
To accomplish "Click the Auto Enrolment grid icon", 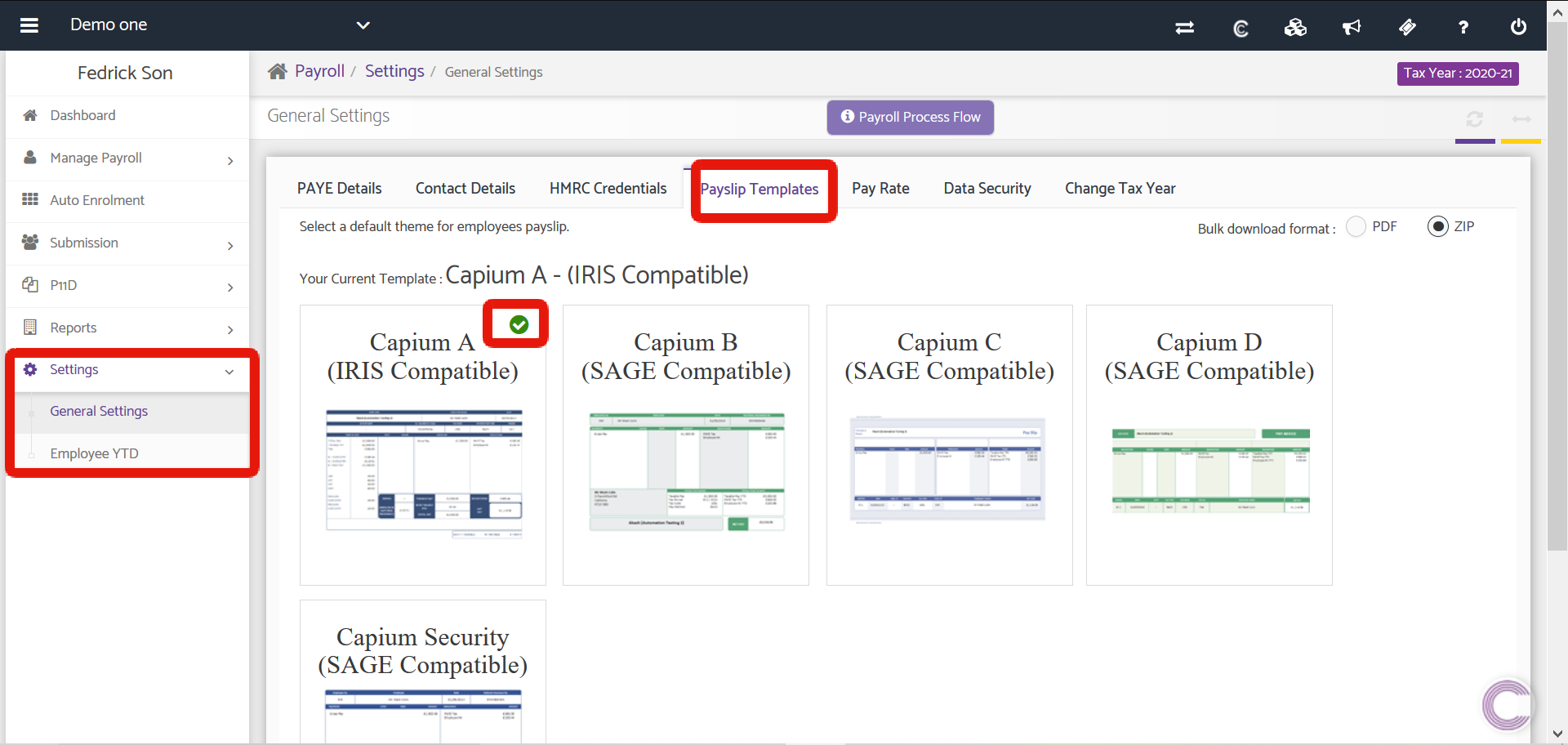I will click(x=30, y=199).
